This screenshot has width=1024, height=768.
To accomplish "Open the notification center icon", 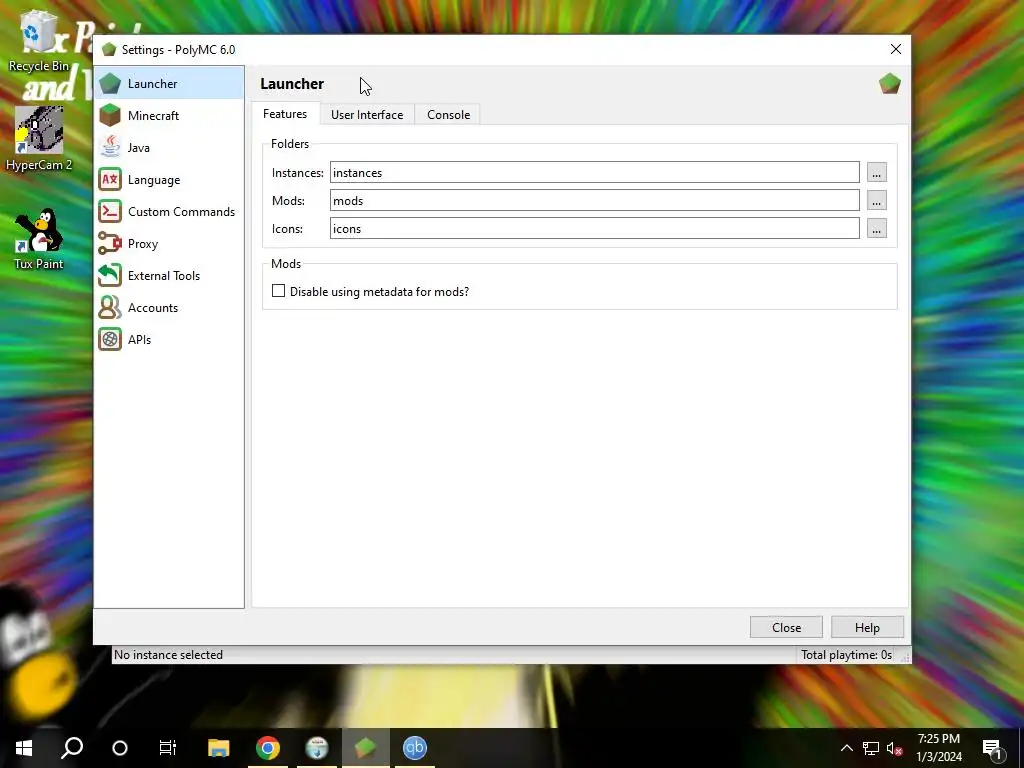I will coord(992,748).
